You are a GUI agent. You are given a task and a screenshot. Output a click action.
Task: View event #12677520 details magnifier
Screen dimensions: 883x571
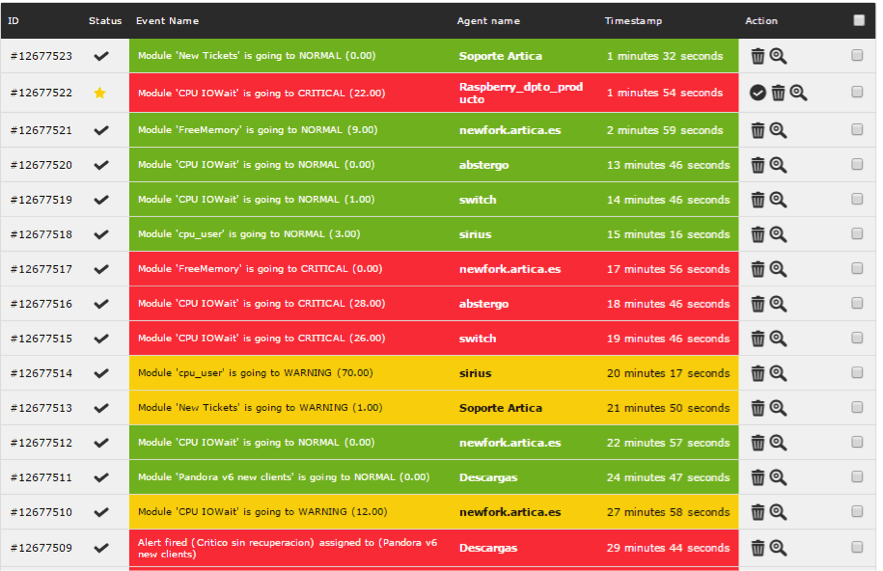778,166
